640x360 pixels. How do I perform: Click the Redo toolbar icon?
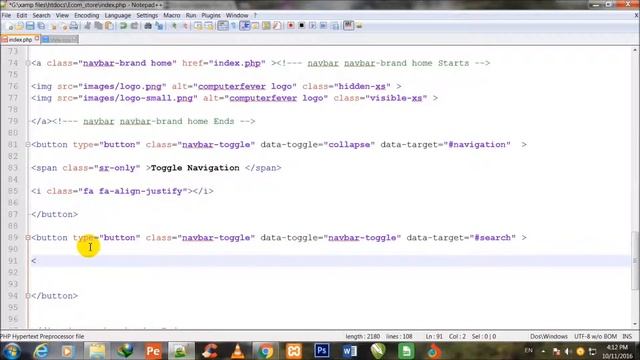[x=134, y=26]
